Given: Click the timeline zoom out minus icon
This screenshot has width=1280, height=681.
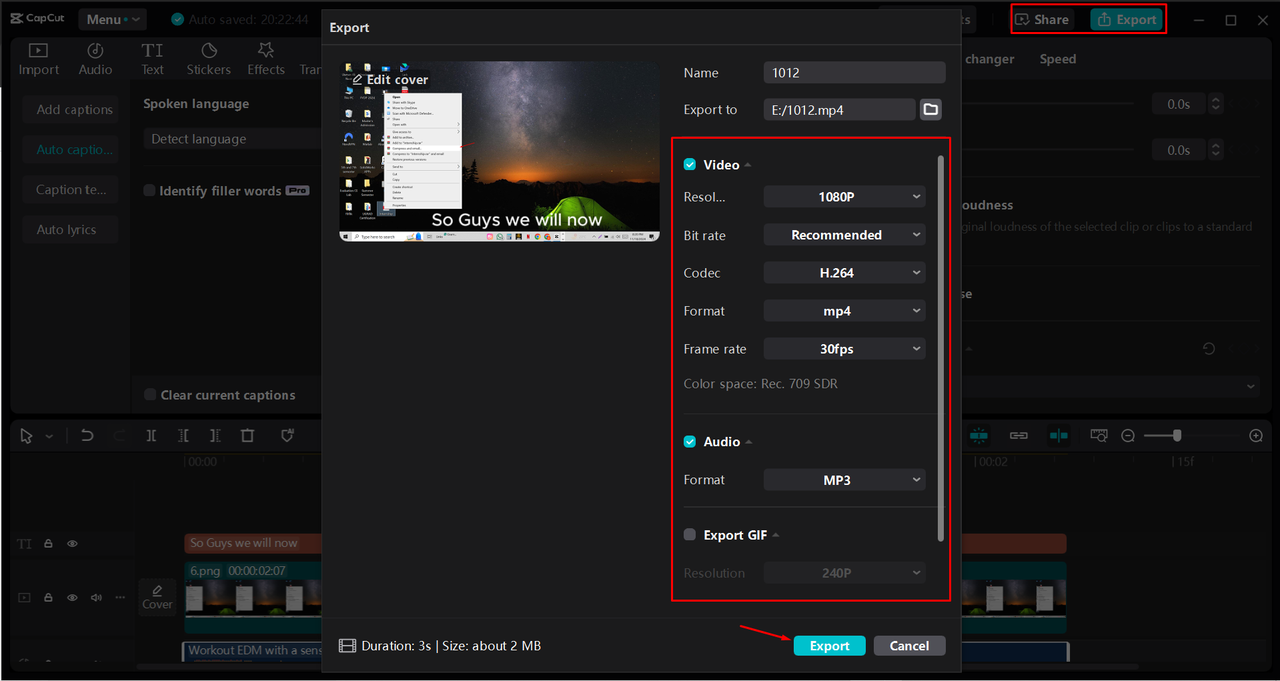Looking at the screenshot, I should pos(1128,436).
